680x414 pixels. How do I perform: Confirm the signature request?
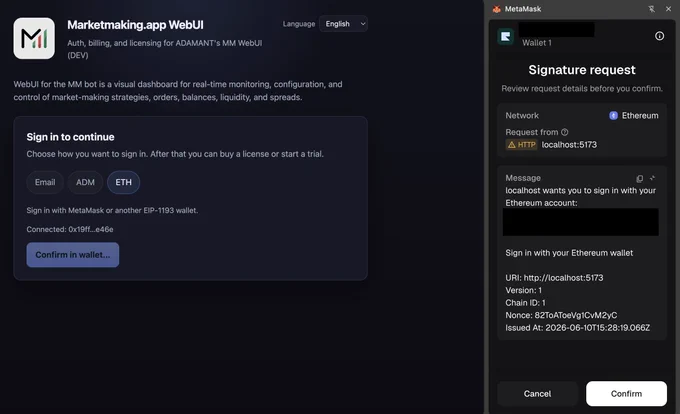[626, 394]
